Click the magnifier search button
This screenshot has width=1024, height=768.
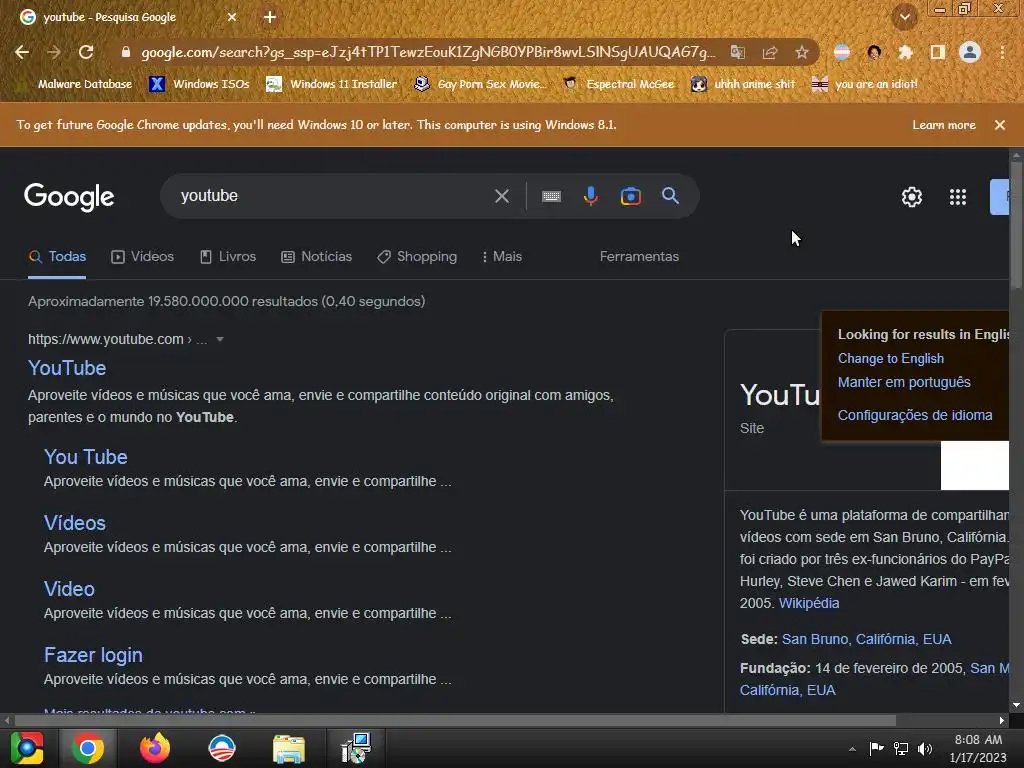[670, 196]
